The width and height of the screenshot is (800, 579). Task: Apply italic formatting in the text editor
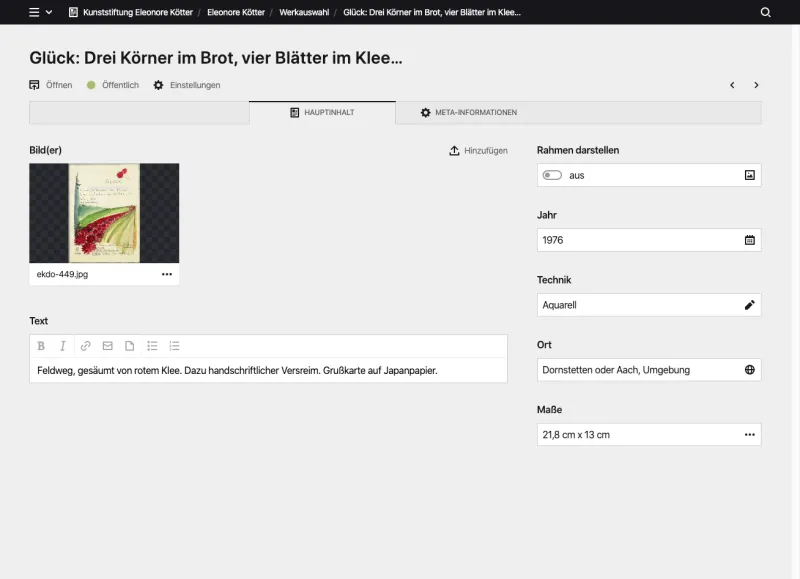[x=62, y=345]
